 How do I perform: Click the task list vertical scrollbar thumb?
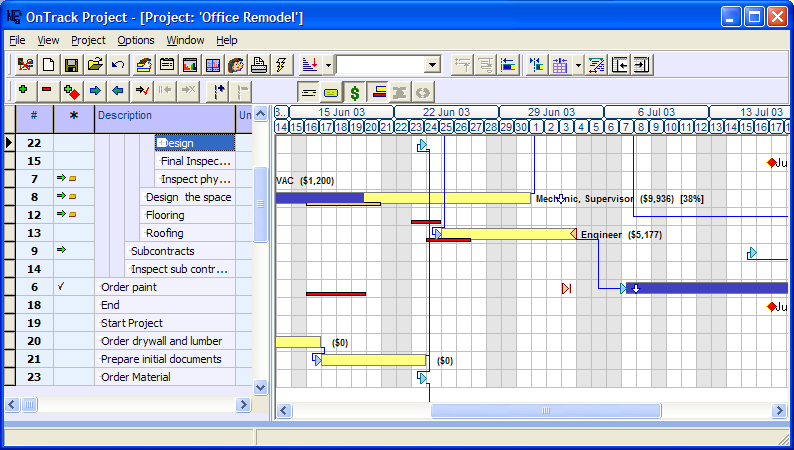pos(260,204)
